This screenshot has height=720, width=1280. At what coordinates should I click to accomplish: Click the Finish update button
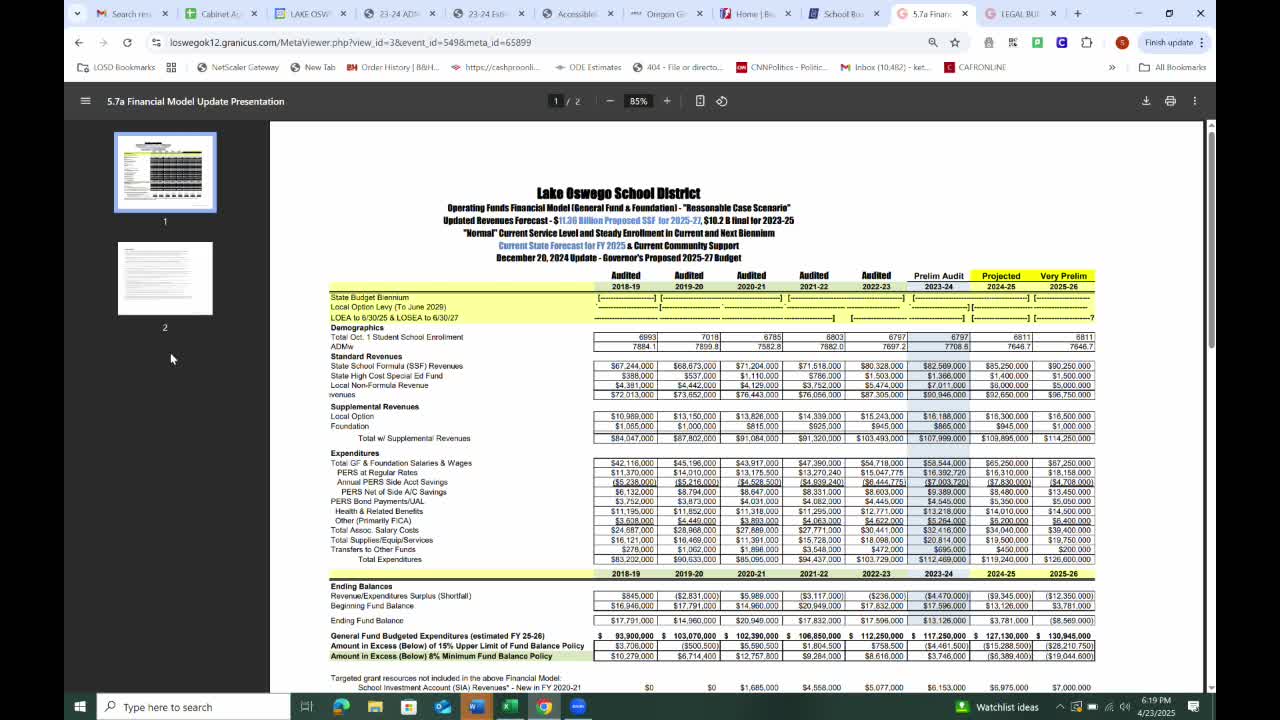[x=1168, y=42]
